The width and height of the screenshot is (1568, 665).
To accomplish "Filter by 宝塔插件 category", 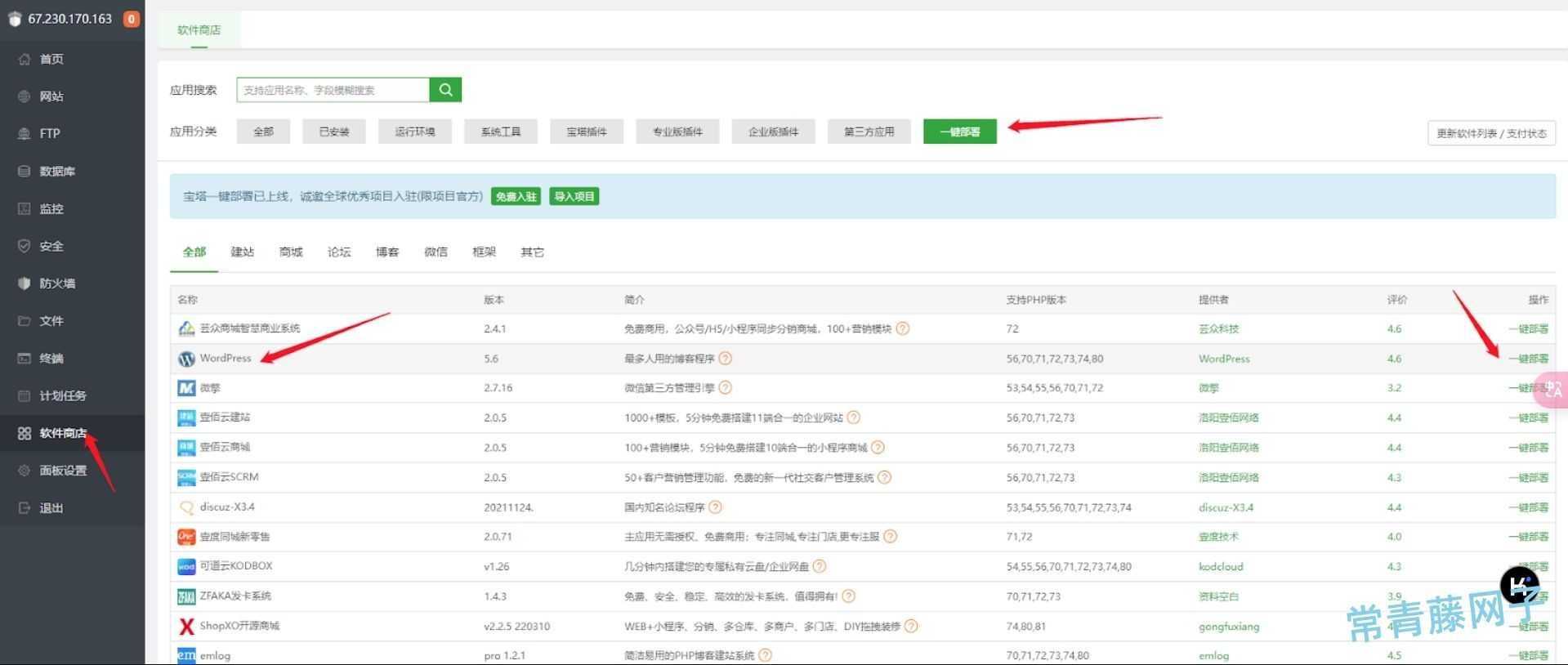I will pos(587,132).
